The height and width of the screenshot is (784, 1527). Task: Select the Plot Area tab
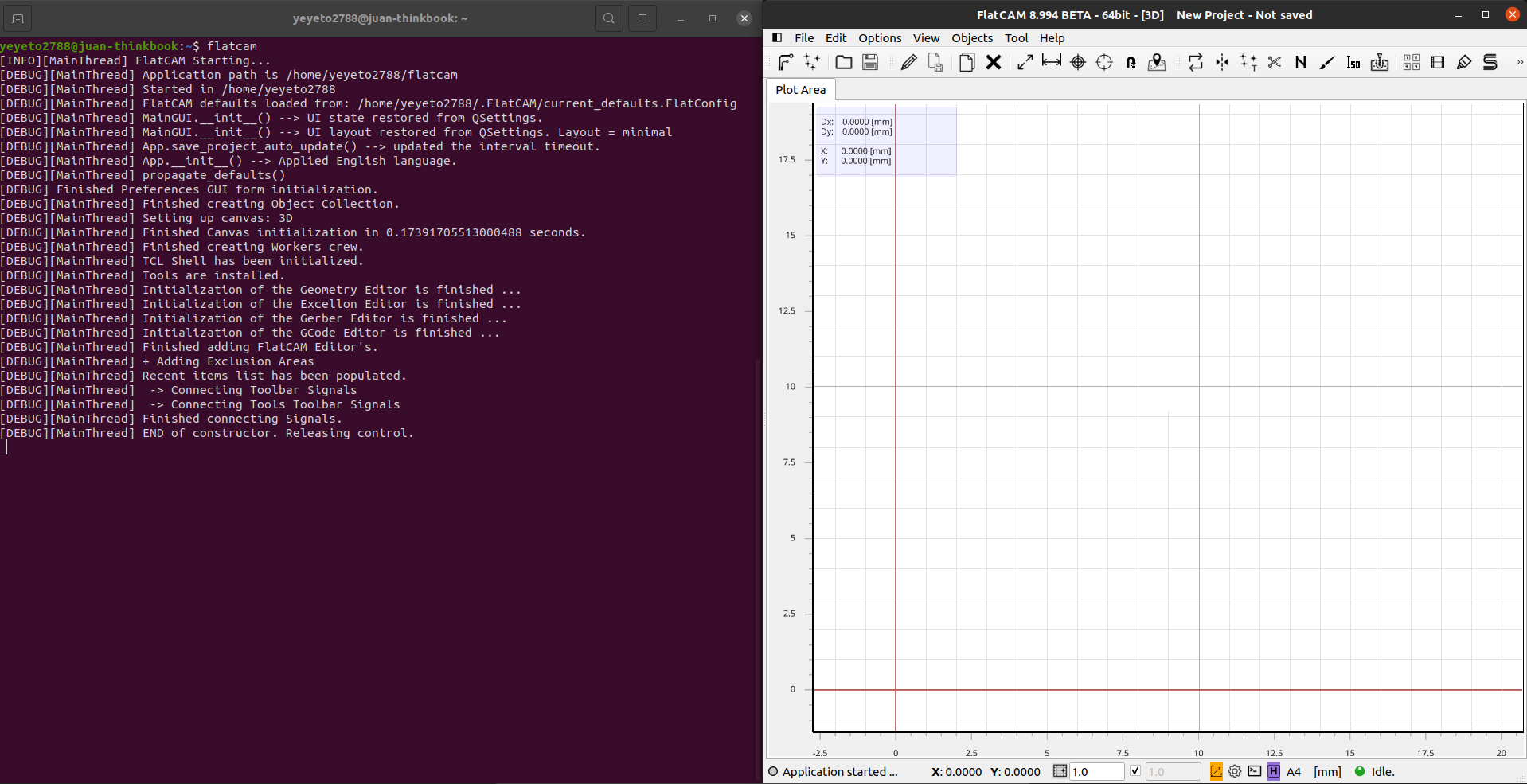tap(801, 90)
